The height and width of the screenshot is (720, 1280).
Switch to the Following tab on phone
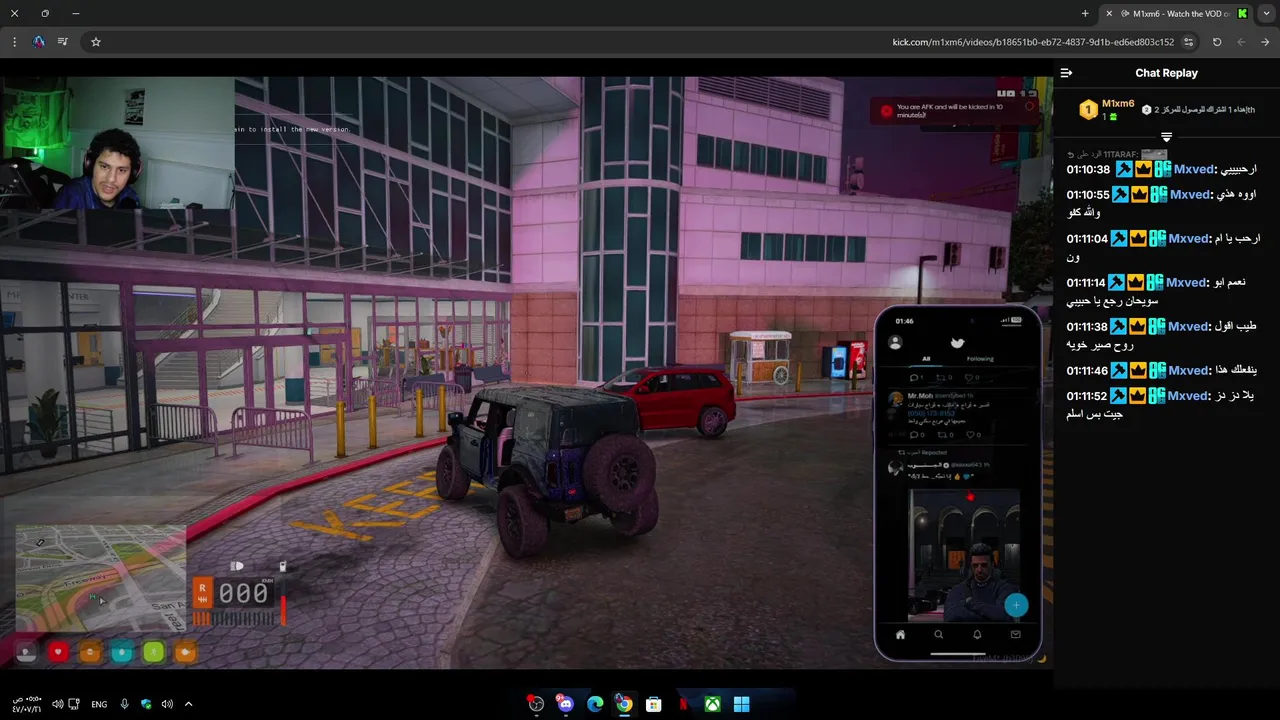click(x=980, y=359)
